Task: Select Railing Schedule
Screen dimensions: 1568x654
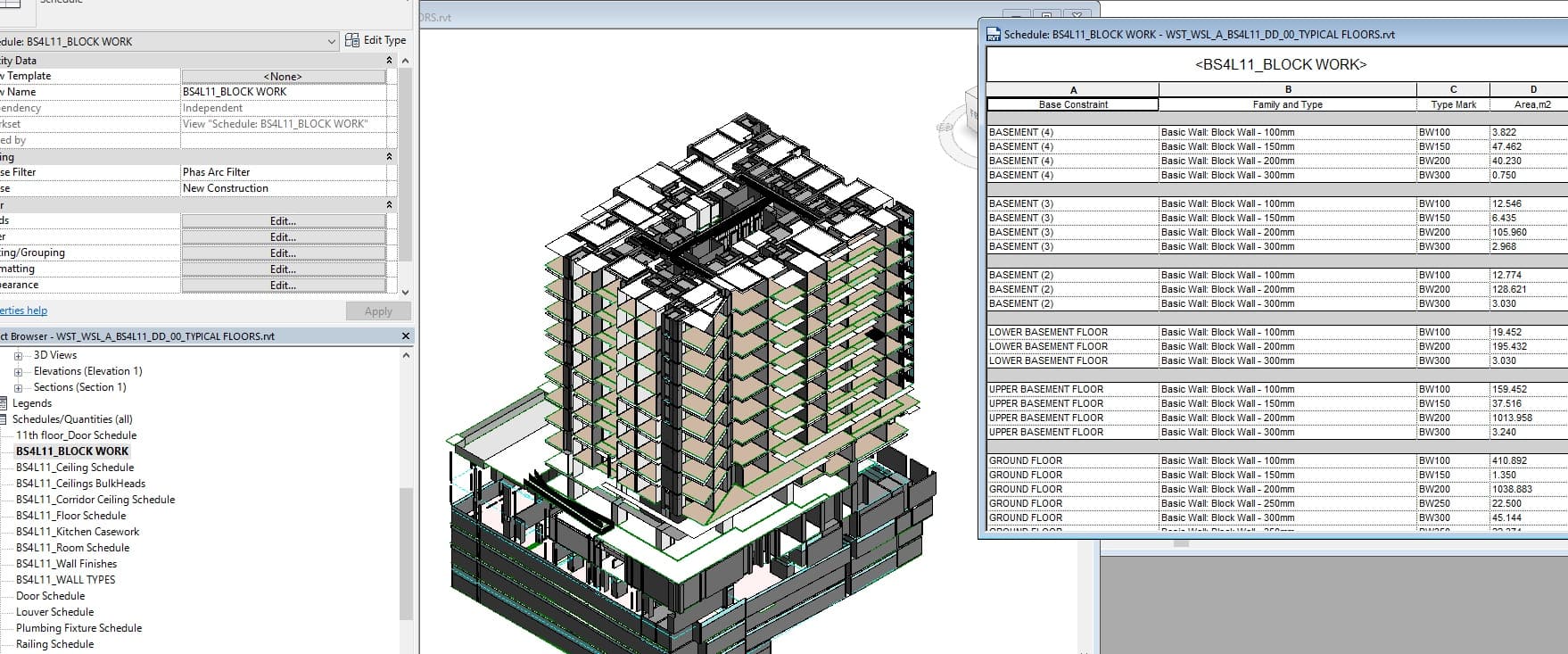Action: pyautogui.click(x=54, y=644)
